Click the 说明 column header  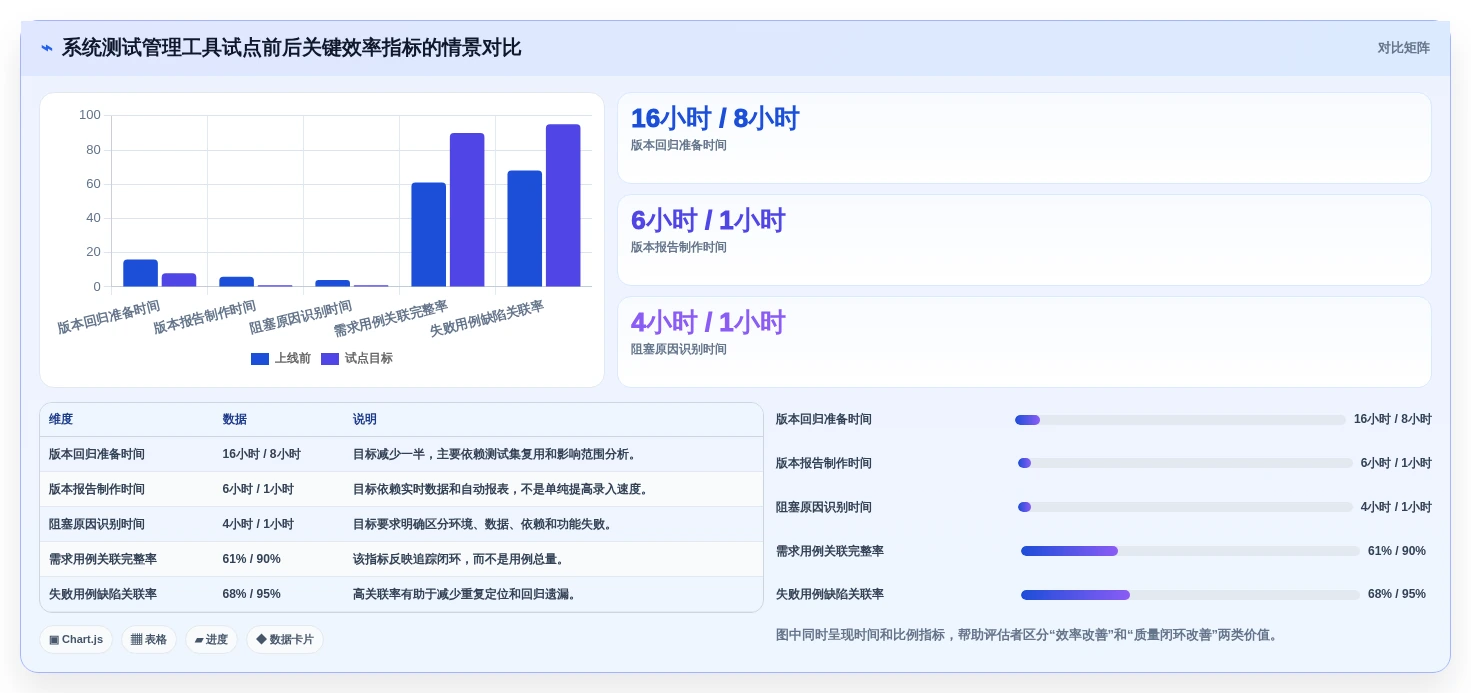[x=365, y=420]
